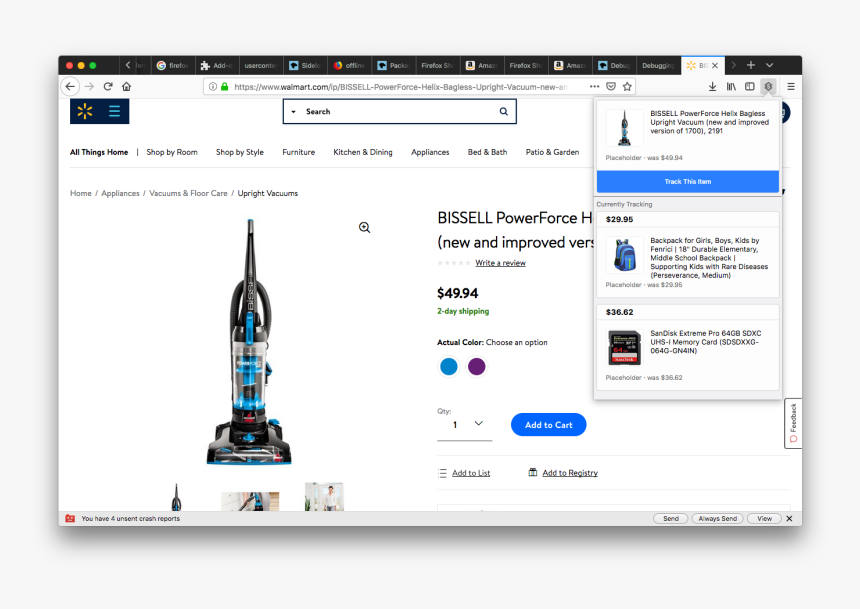The width and height of the screenshot is (860, 609).
Task: Switch to the Add-ons tab
Action: [x=217, y=65]
